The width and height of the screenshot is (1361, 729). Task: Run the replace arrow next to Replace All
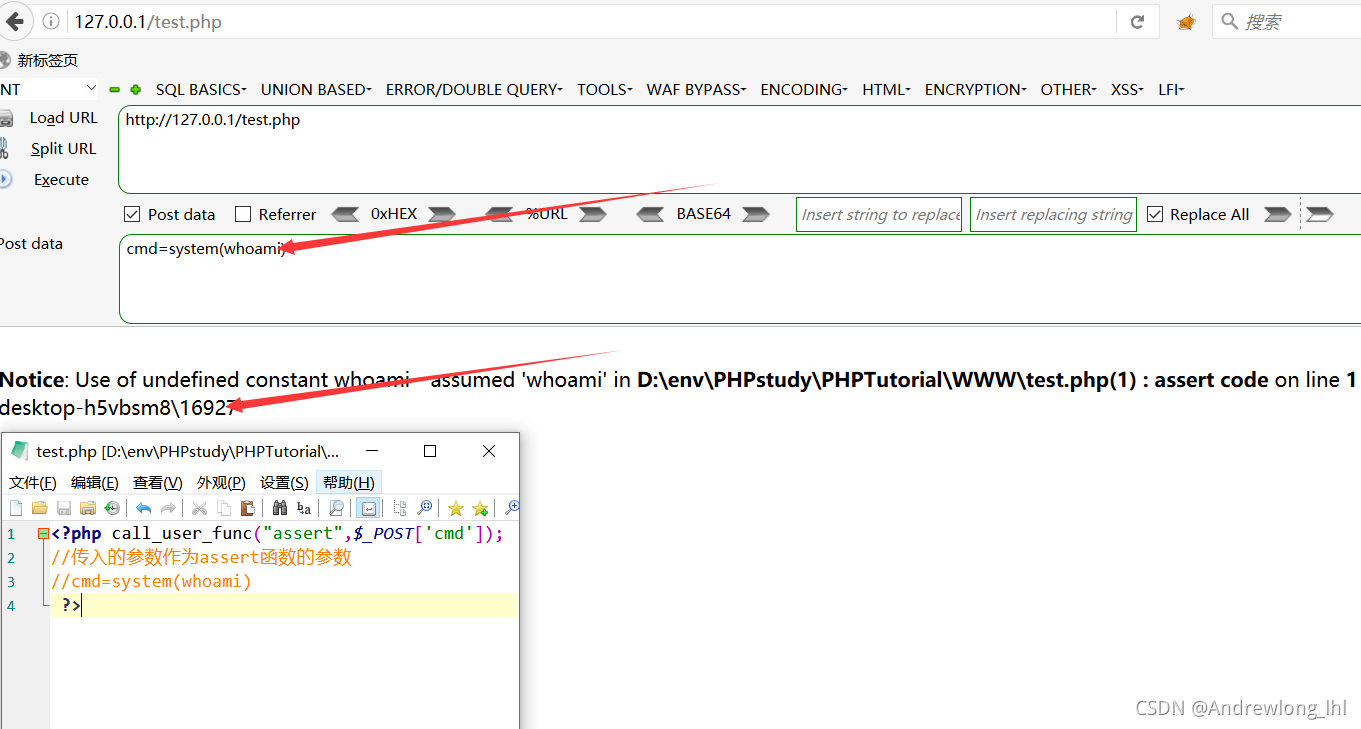tap(1277, 214)
